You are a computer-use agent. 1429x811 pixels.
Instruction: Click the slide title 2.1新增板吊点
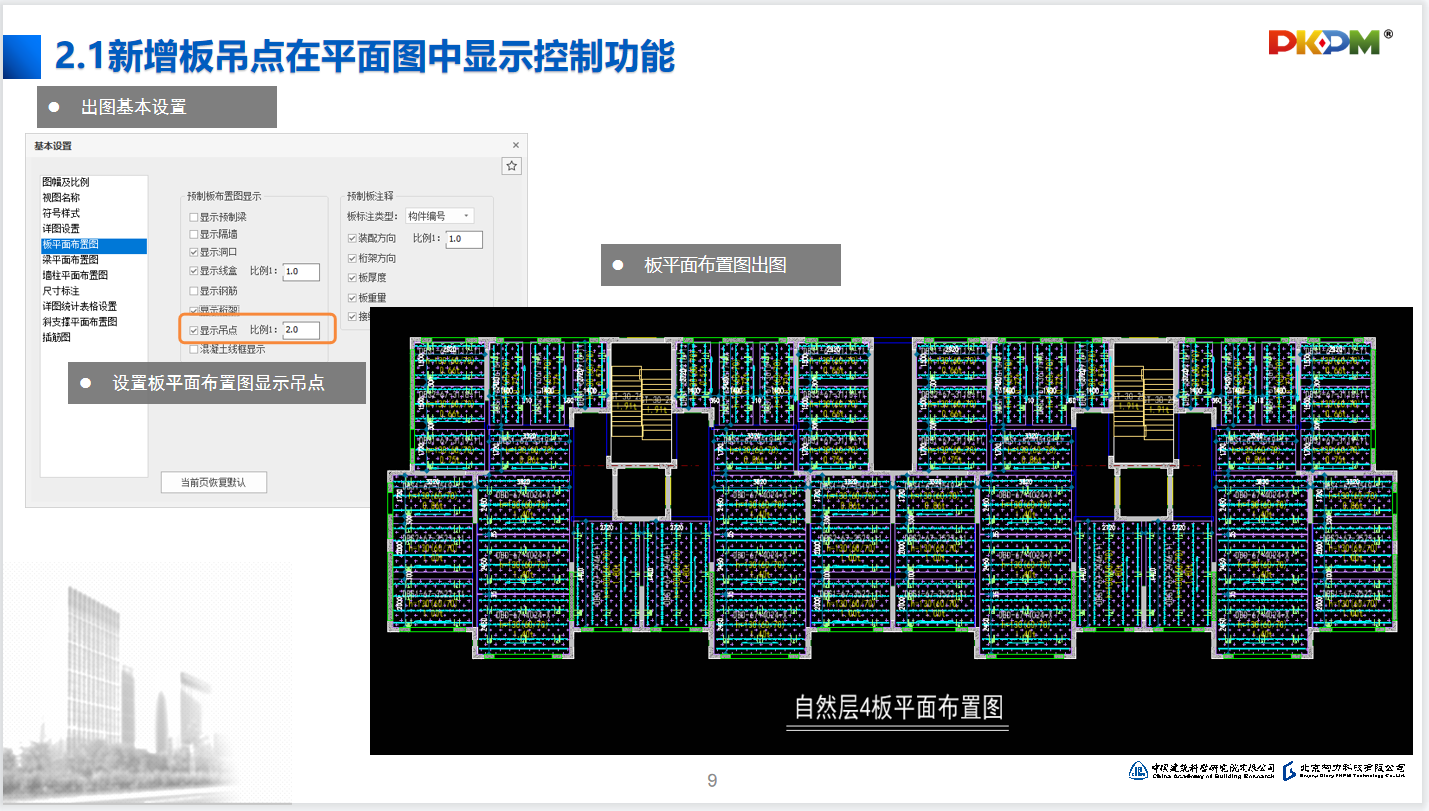click(365, 57)
